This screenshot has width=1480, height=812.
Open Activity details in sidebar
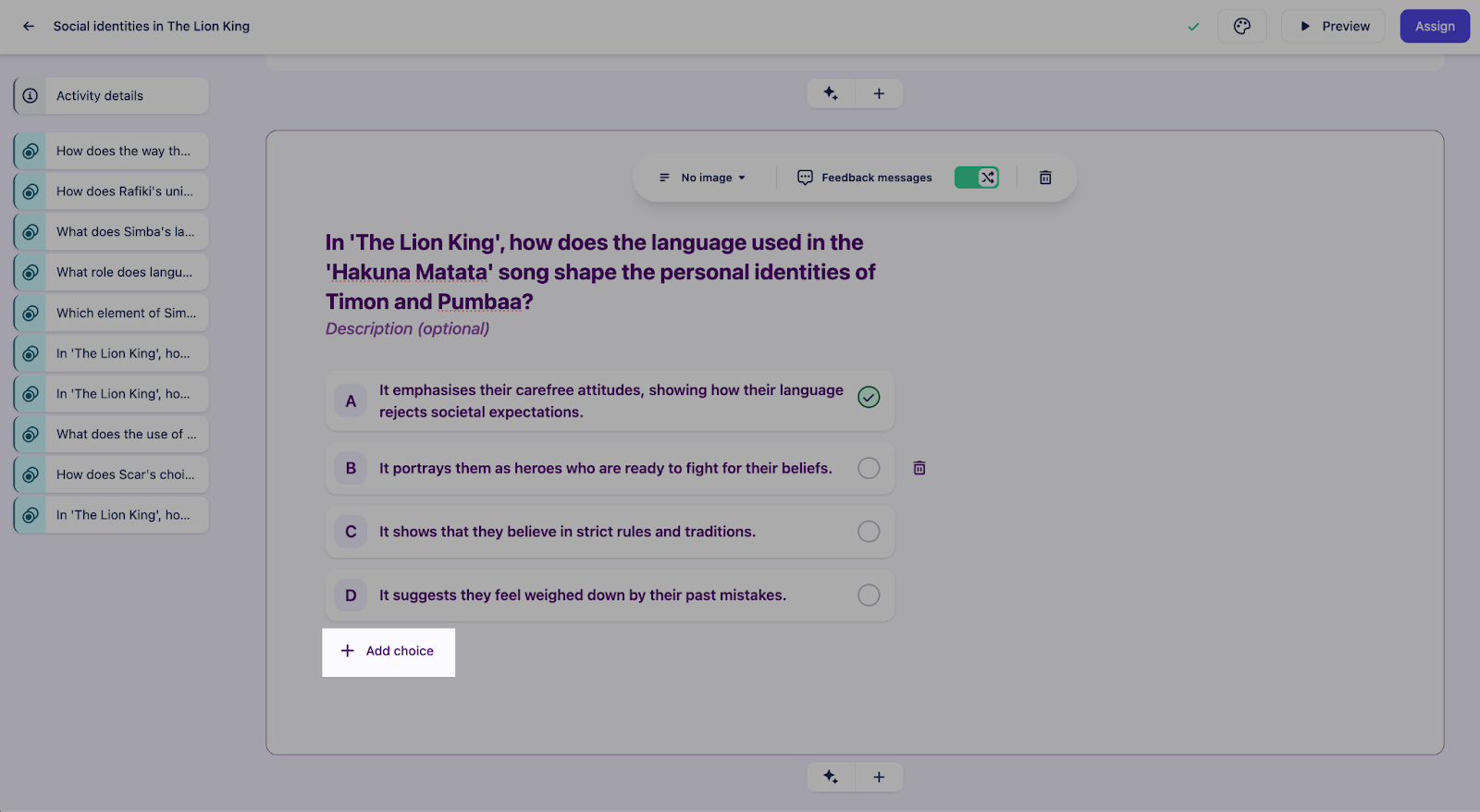tap(111, 95)
